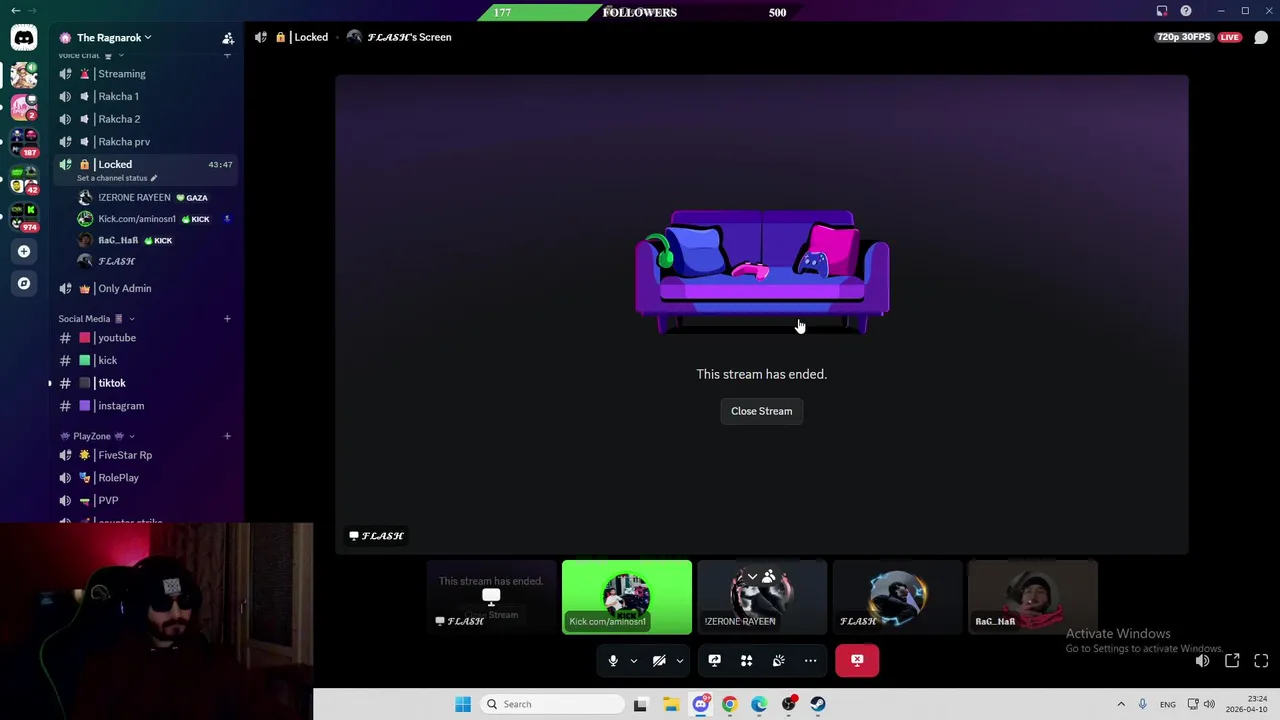Select user Kick.com/aminosn1 in channel list

pyautogui.click(x=153, y=219)
